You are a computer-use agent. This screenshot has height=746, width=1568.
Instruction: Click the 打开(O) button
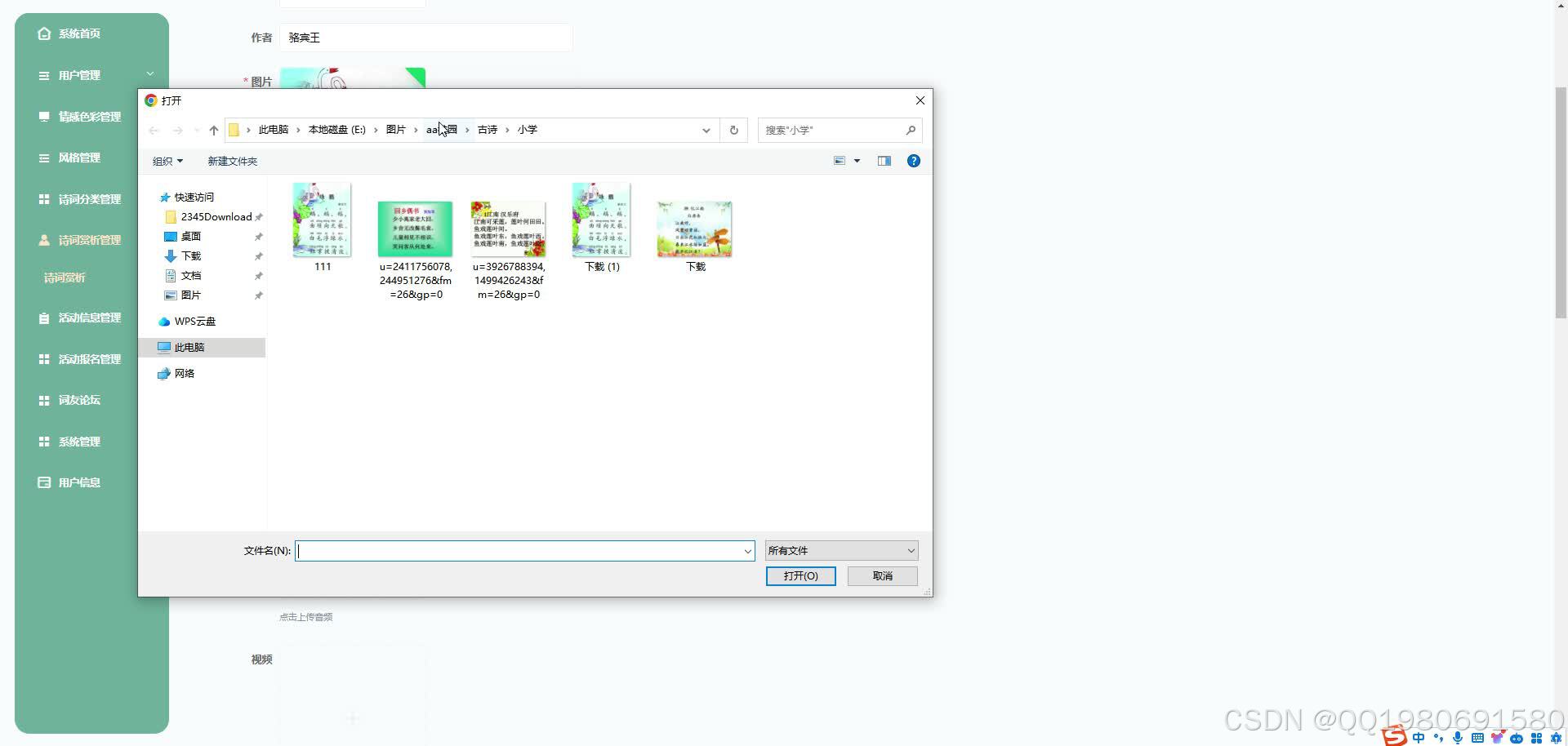800,576
